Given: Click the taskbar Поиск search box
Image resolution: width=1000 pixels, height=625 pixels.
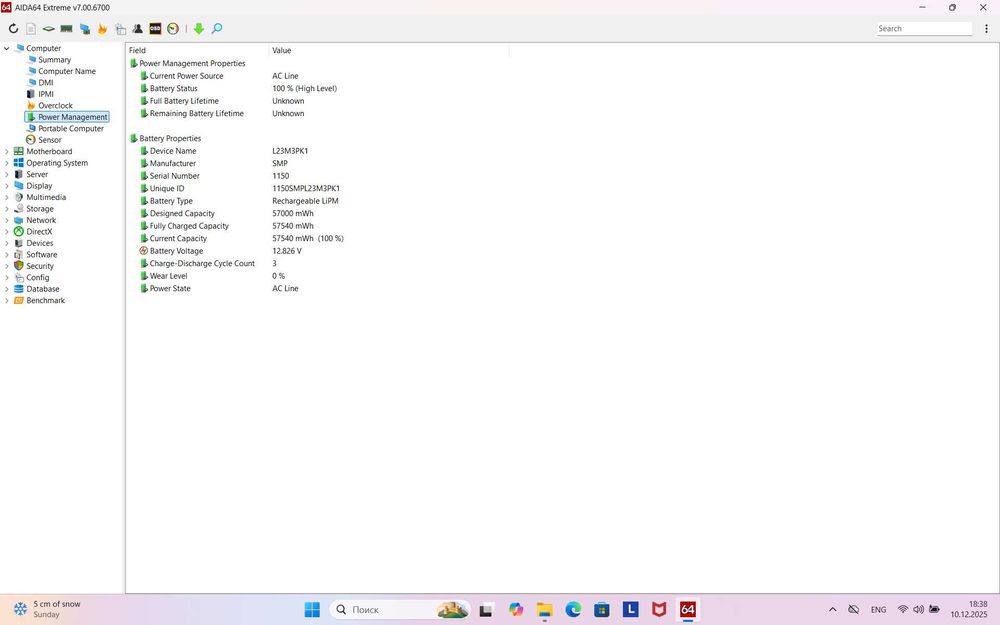Looking at the screenshot, I should (401, 610).
